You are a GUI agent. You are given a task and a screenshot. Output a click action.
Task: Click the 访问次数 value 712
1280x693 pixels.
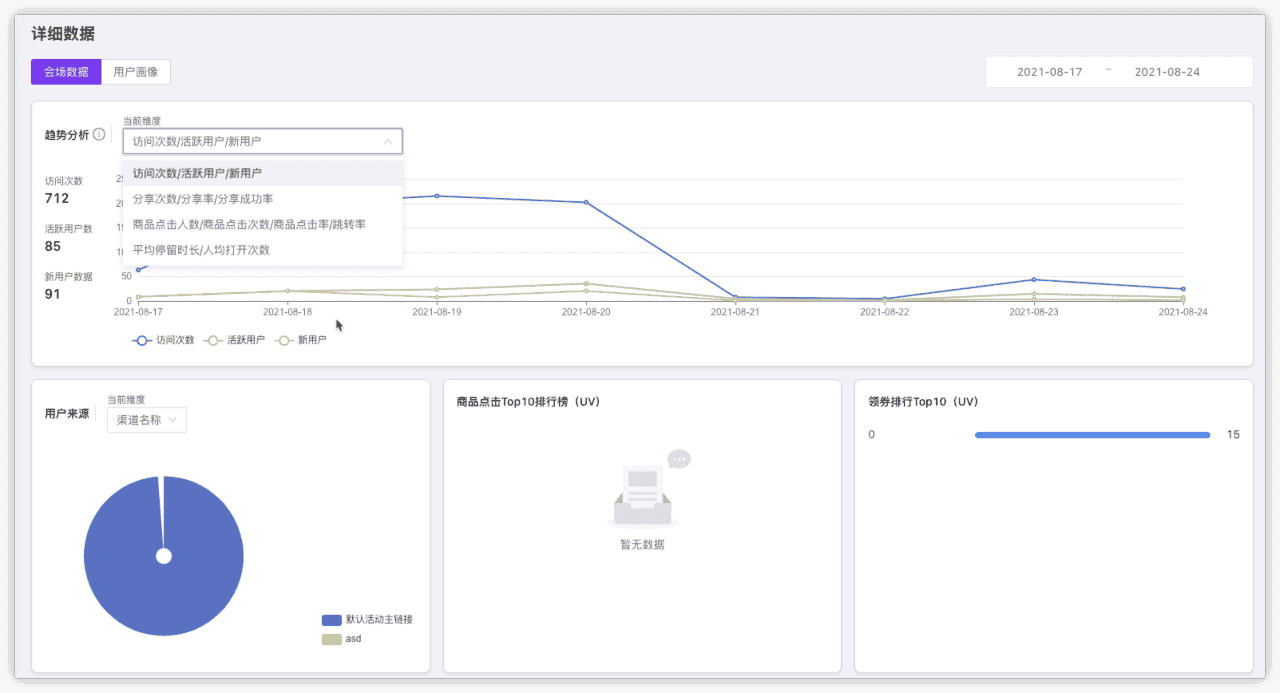pyautogui.click(x=57, y=198)
